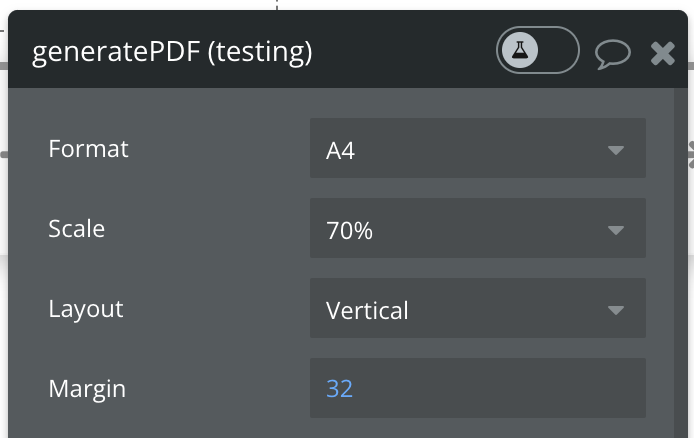Select the Margin value 32

coord(340,388)
